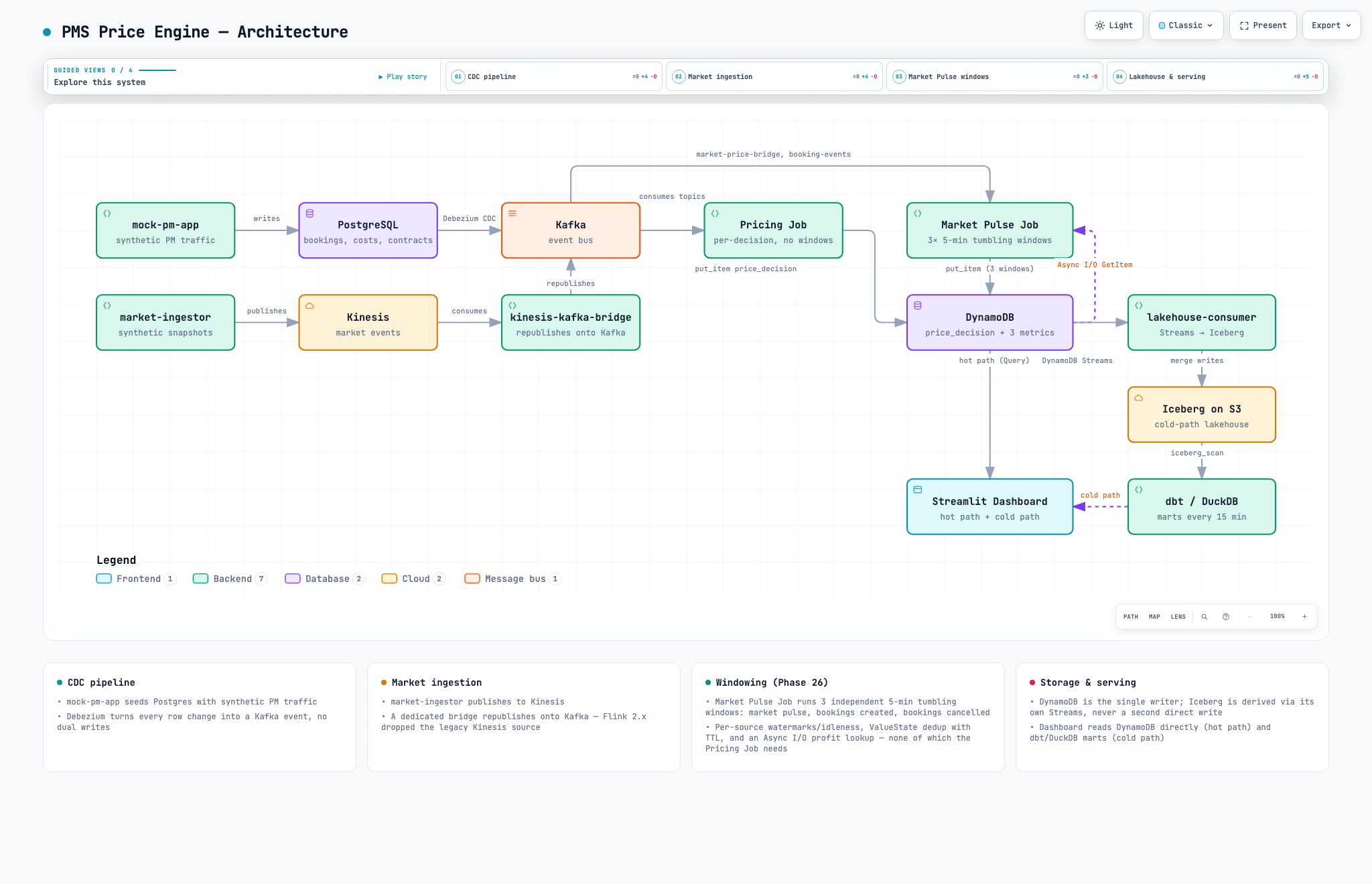Open the search magnifier in canvas toolbar
The image size is (1372, 884).
(x=1205, y=617)
